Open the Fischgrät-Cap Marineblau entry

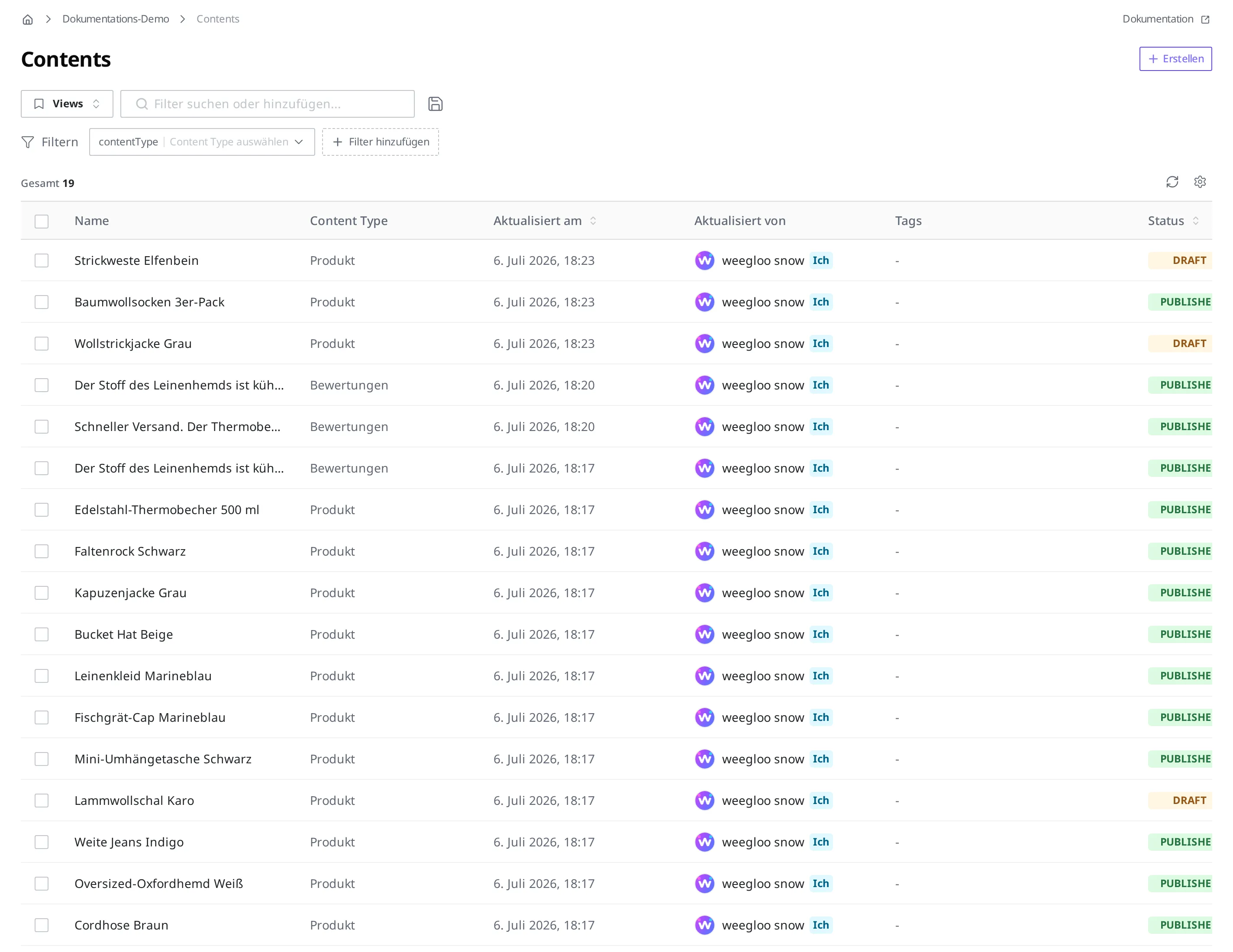coord(150,717)
